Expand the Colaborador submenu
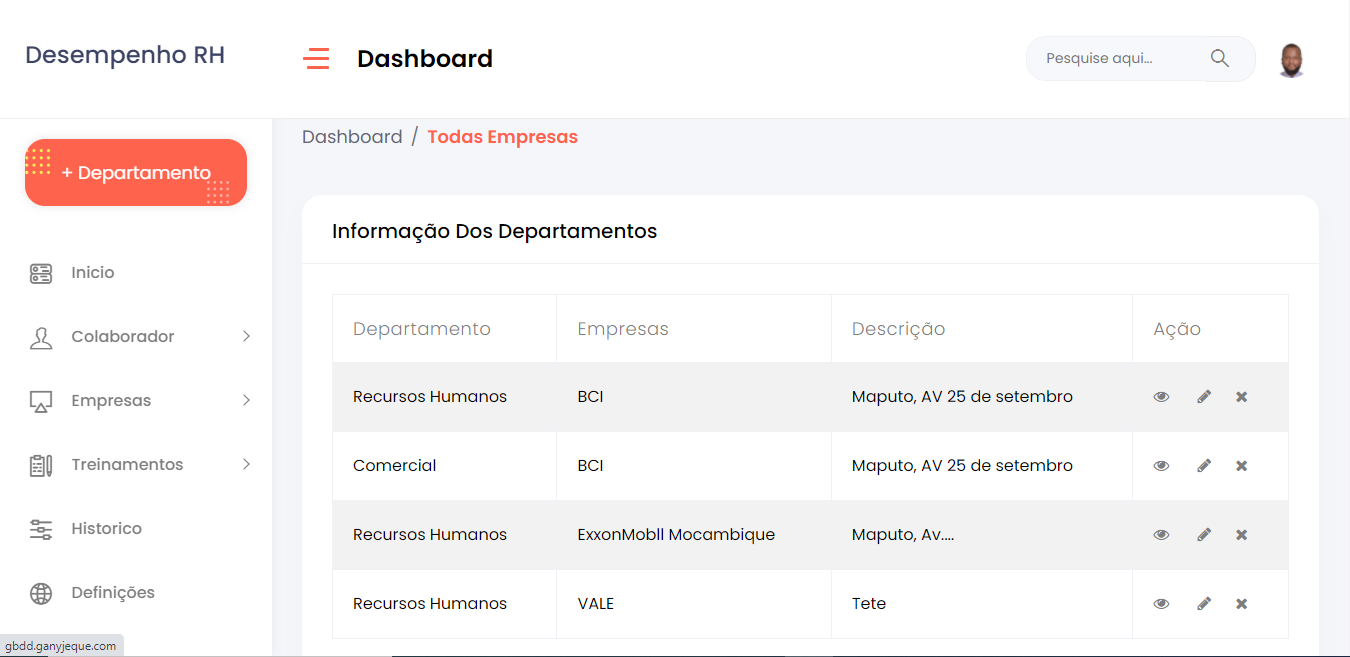 point(246,337)
